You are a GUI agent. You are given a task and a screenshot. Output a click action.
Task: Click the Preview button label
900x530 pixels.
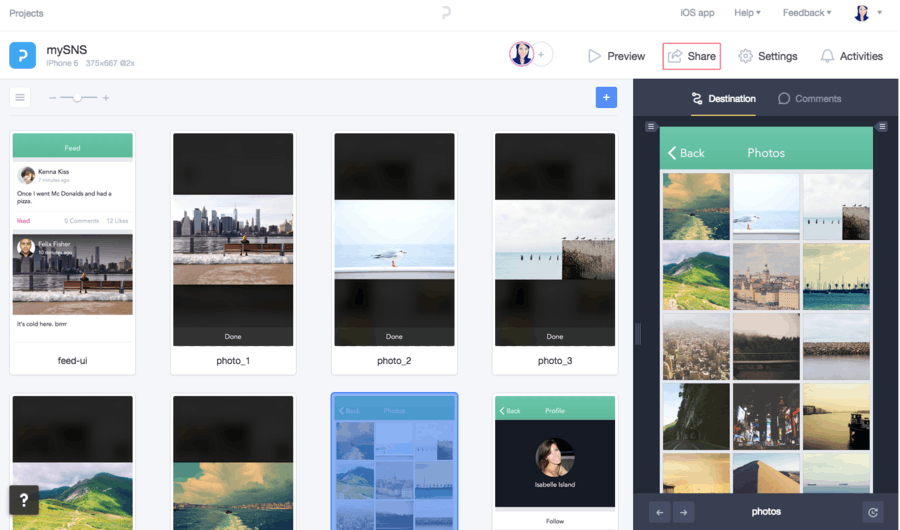[x=626, y=56]
